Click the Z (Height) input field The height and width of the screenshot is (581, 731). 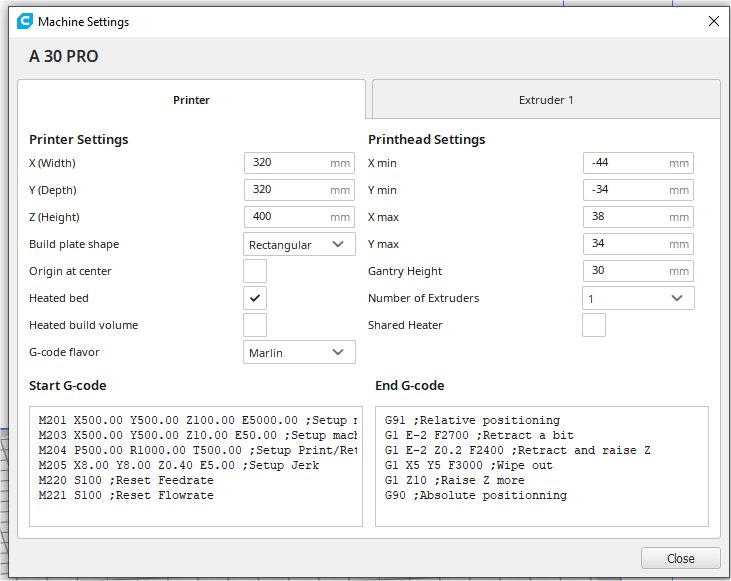[x=299, y=217]
